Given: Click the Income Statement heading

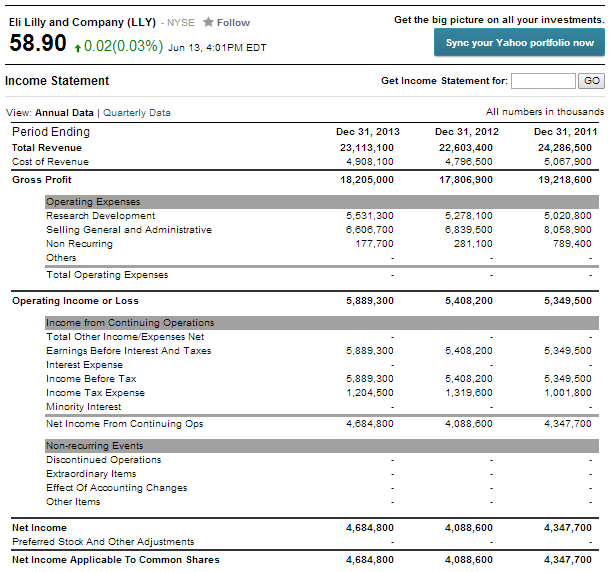Looking at the screenshot, I should 57,81.
